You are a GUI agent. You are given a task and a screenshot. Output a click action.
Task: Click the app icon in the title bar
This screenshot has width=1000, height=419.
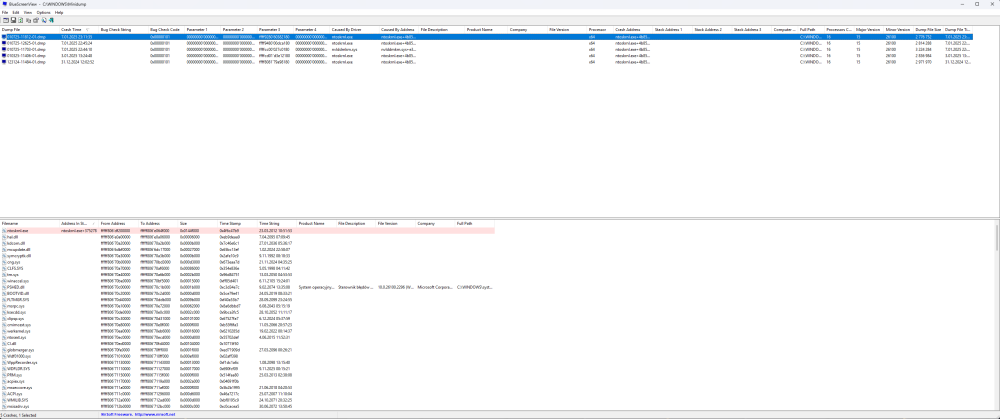tap(5, 4)
